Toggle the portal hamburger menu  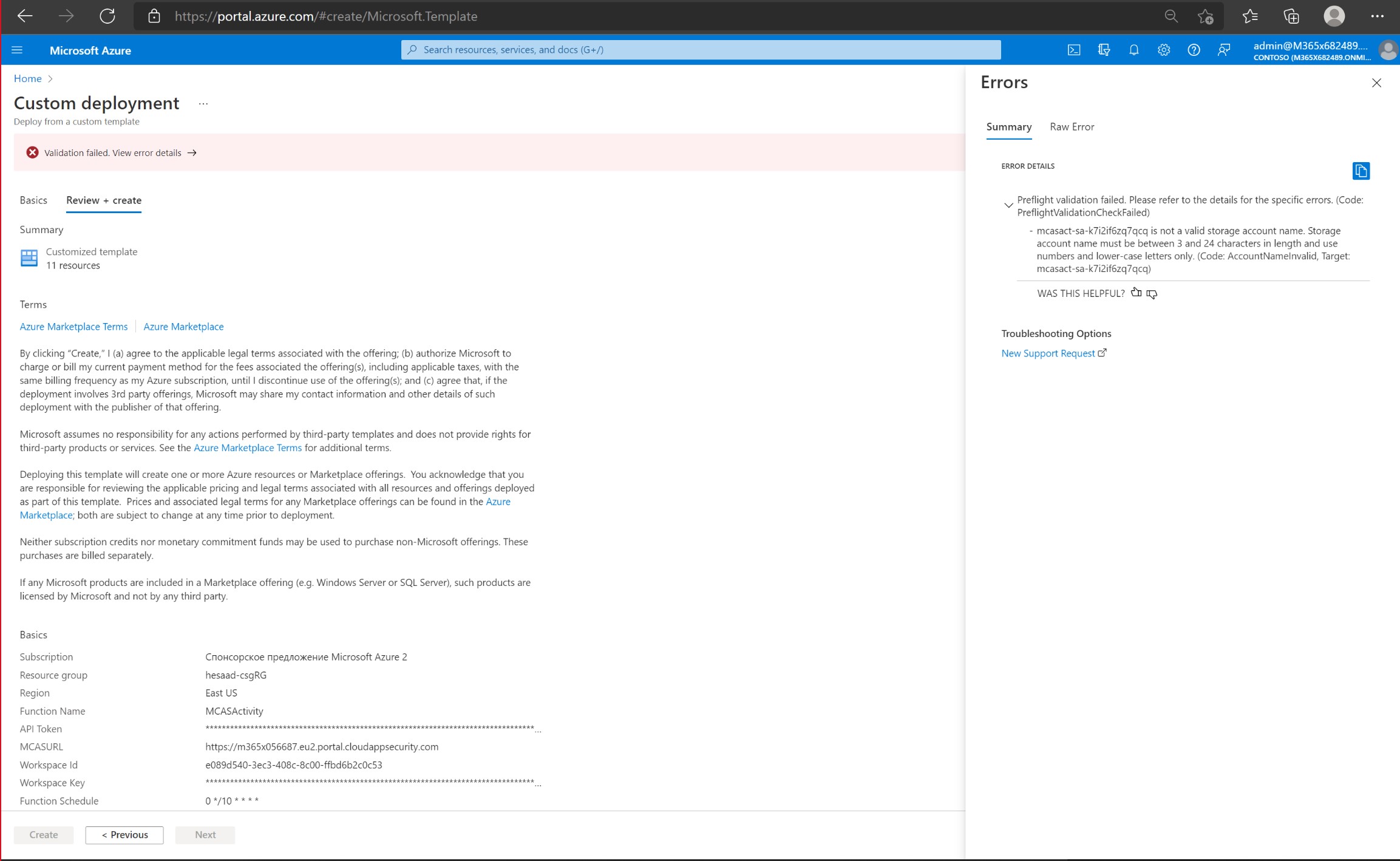[17, 50]
